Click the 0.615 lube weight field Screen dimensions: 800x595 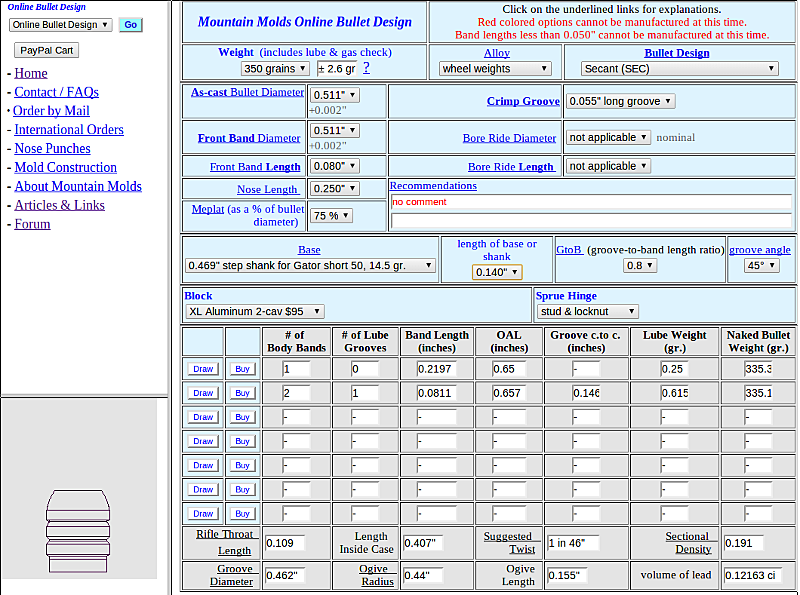[x=674, y=393]
